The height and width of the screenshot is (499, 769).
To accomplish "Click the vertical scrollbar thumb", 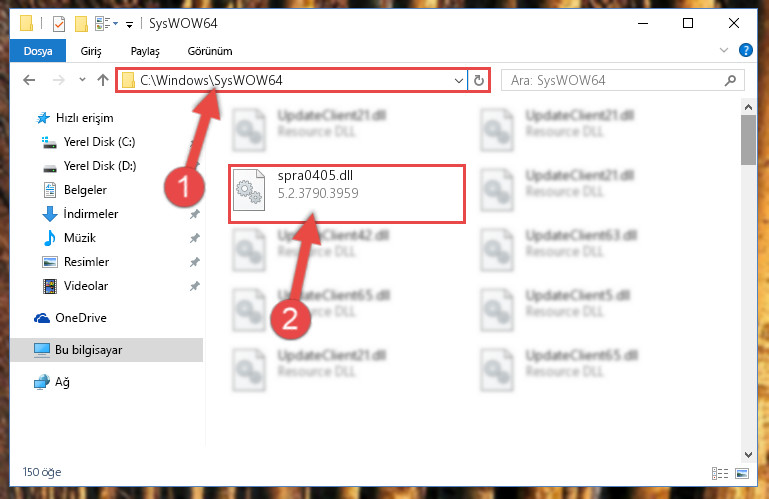I will pos(748,140).
